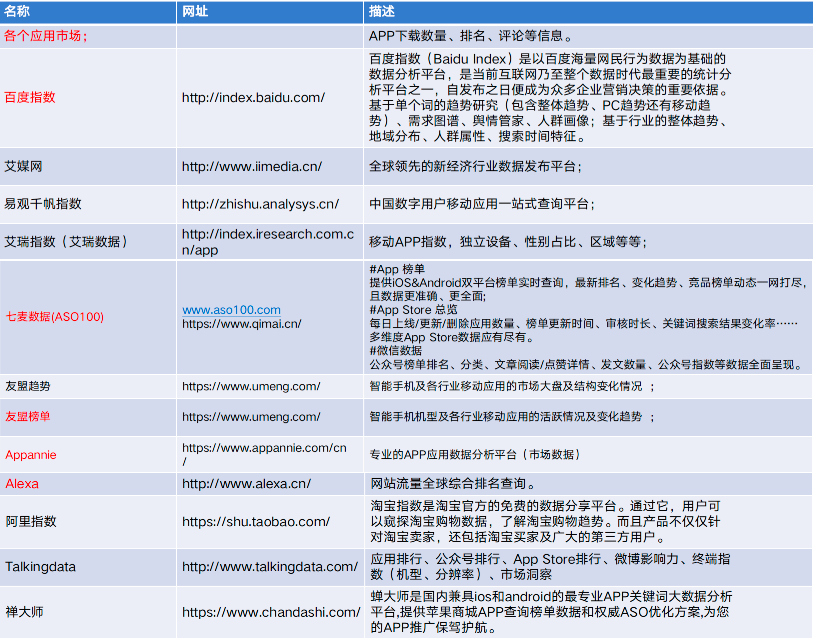
Task: Click the umeng.com URL in 友盟榜单 row
Action: pos(251,417)
